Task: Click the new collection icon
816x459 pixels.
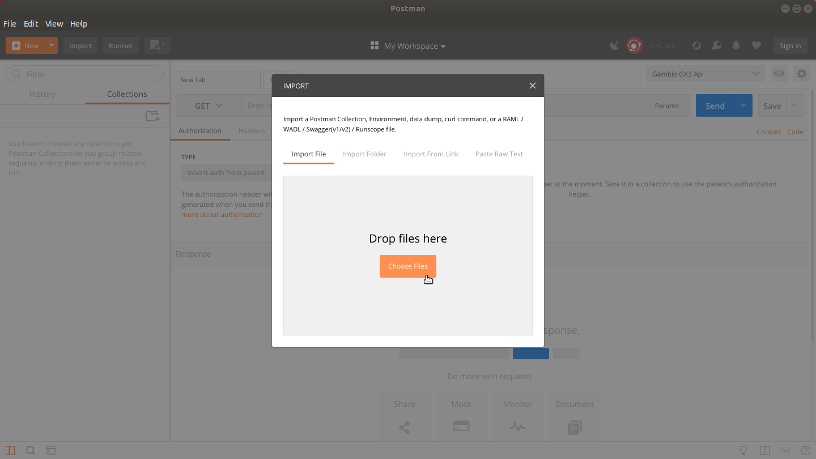Action: click(152, 116)
